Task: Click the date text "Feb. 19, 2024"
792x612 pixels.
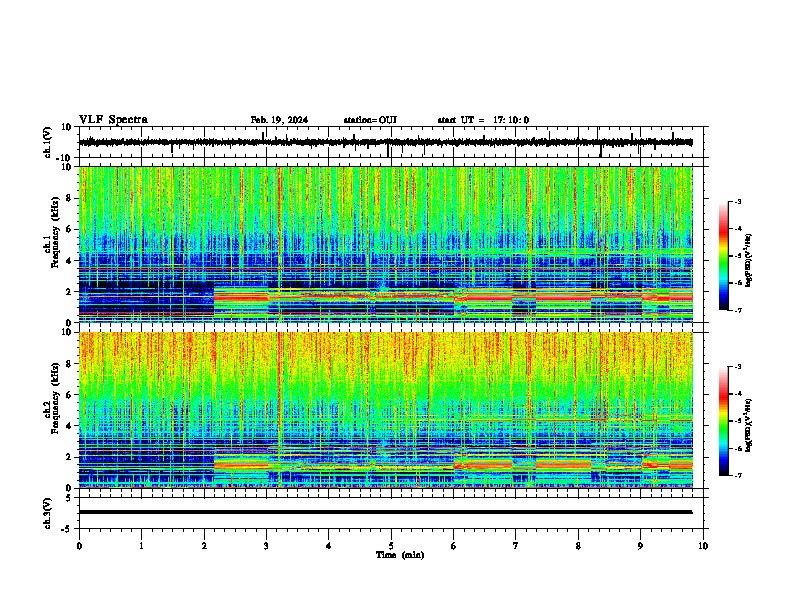Action: tap(279, 120)
